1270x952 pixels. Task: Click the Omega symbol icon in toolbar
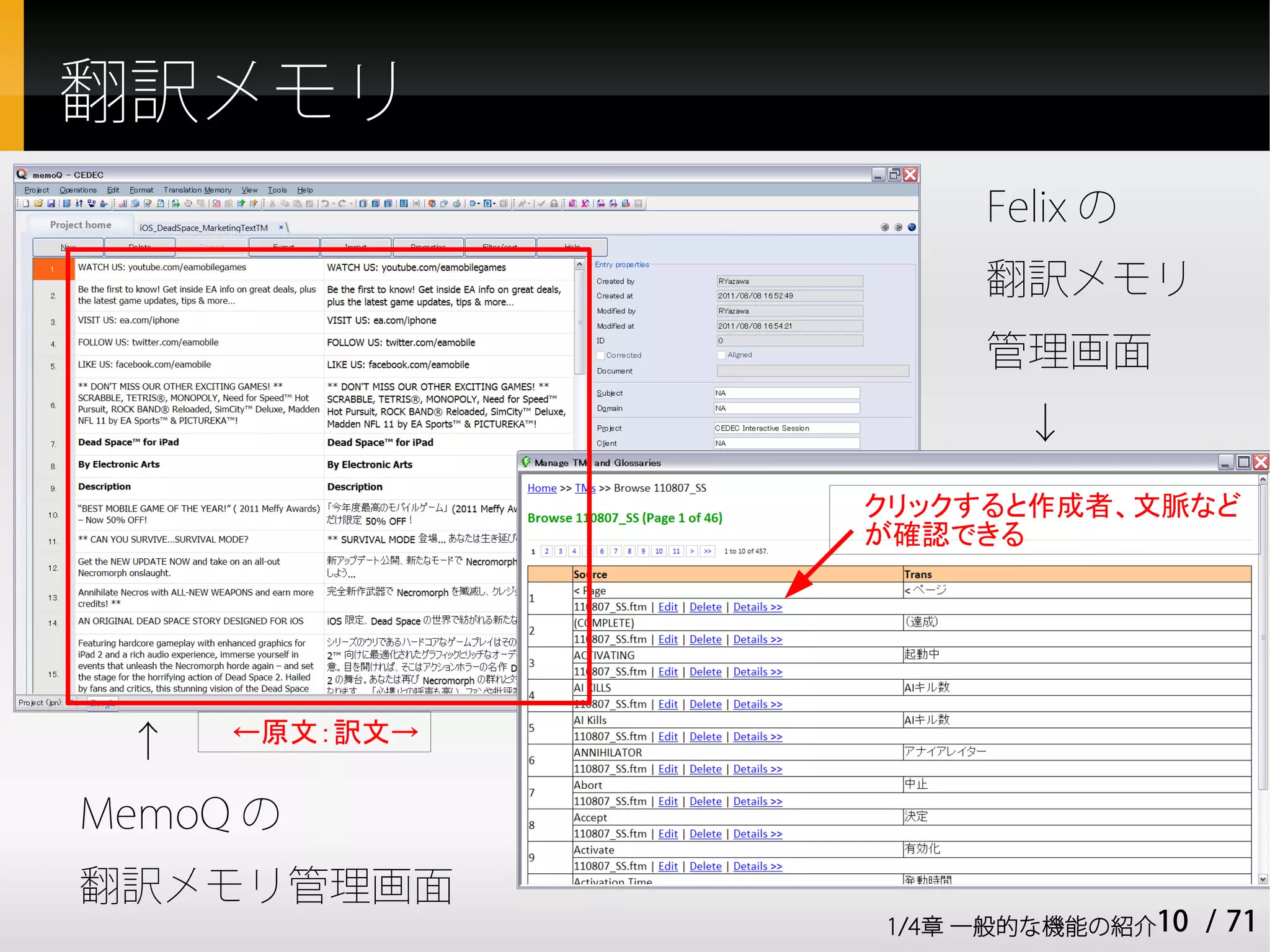click(x=488, y=203)
